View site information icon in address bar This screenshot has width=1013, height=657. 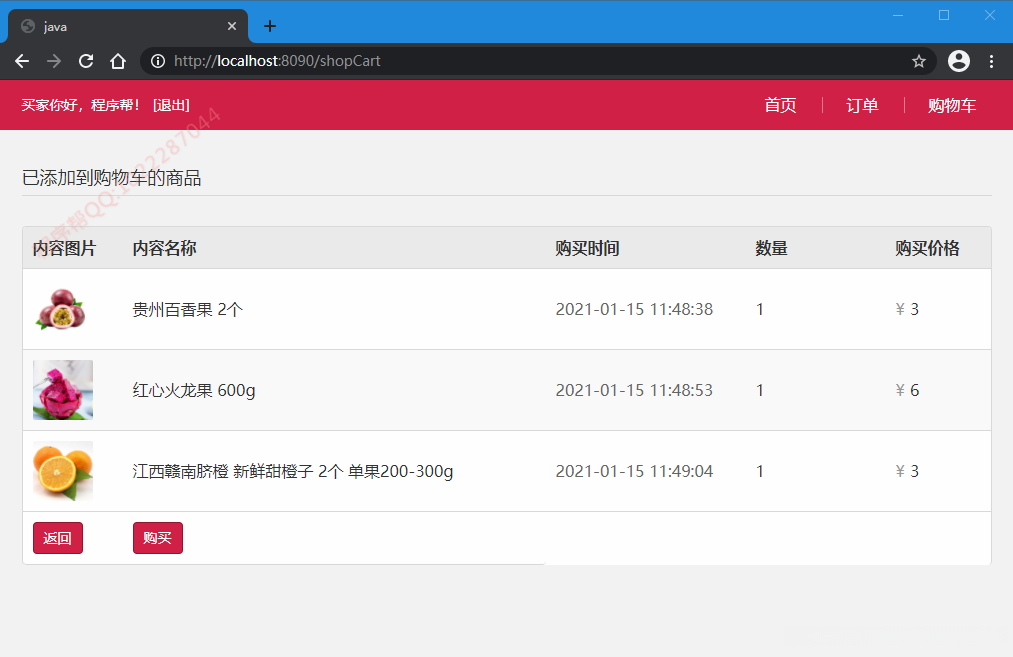coord(158,61)
